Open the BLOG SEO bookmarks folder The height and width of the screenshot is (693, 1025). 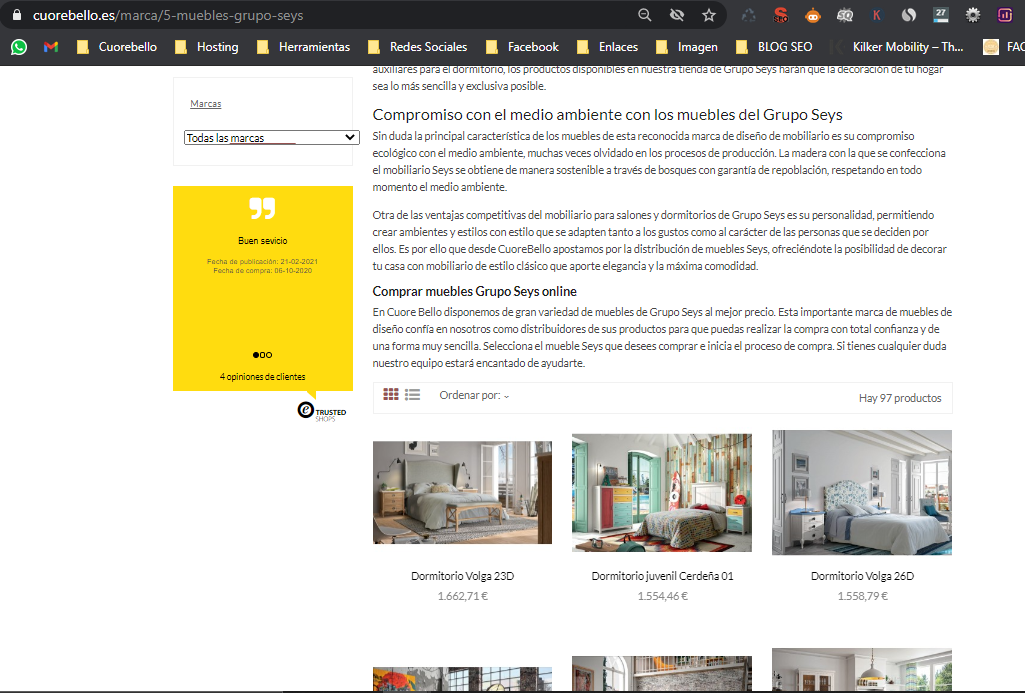(774, 47)
